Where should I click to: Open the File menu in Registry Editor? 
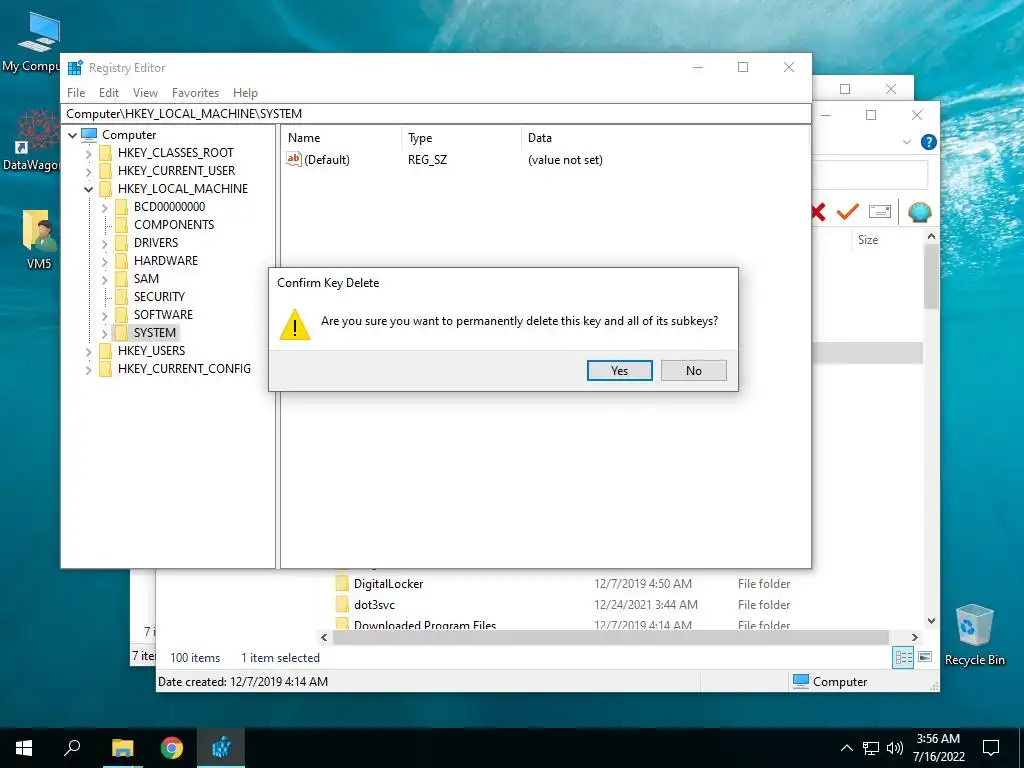[76, 93]
